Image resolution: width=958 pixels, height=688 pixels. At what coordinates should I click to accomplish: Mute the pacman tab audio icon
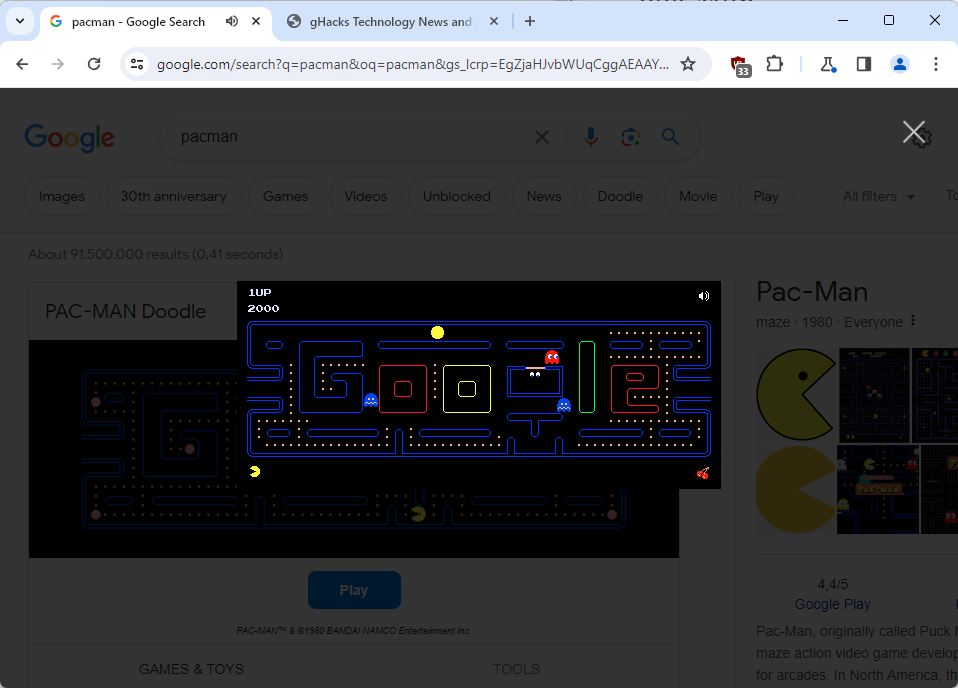(x=232, y=21)
